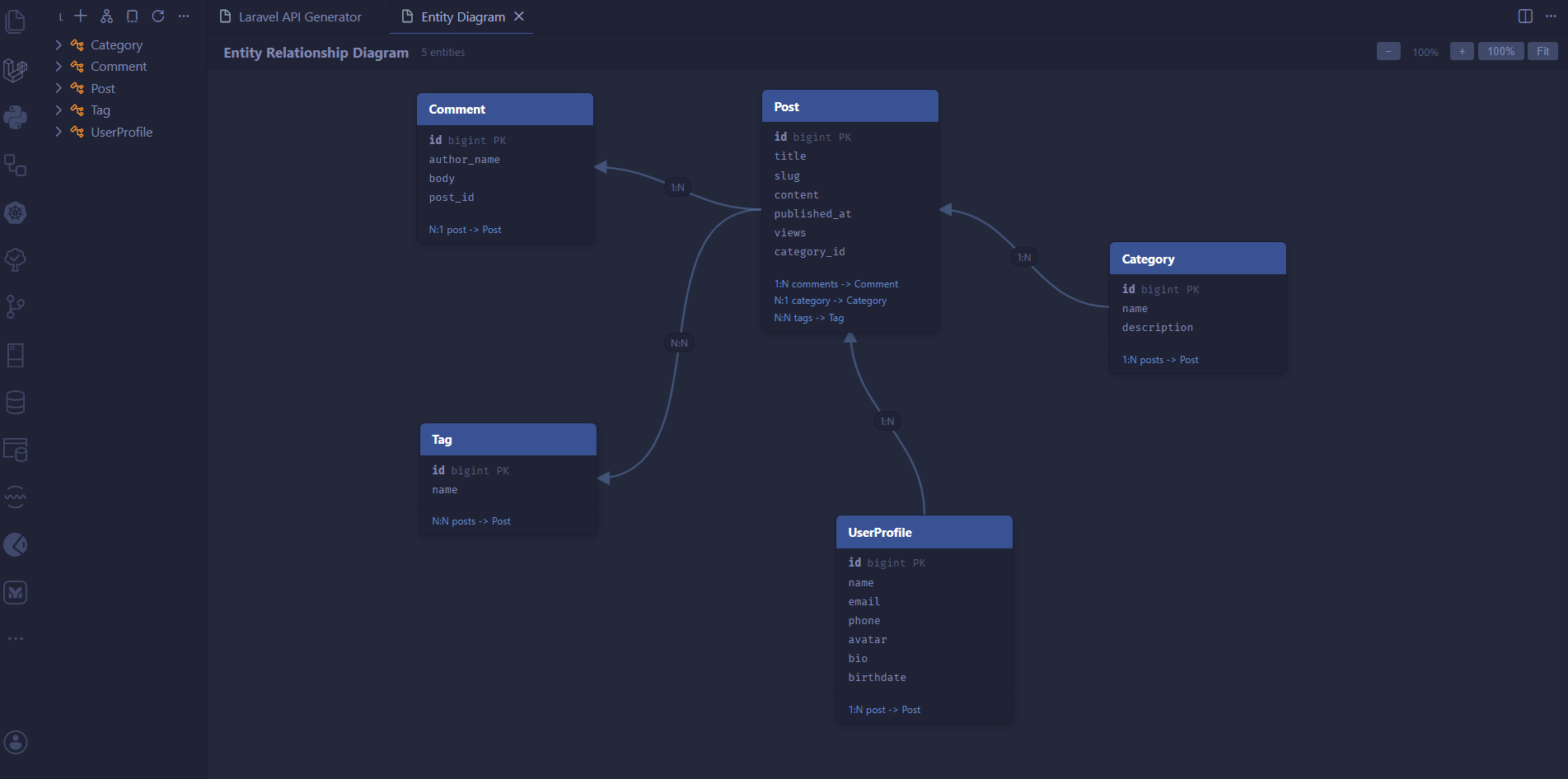Open the Kubernetes helm-wheel sidebar view
This screenshot has width=1568, height=779.
[x=15, y=213]
